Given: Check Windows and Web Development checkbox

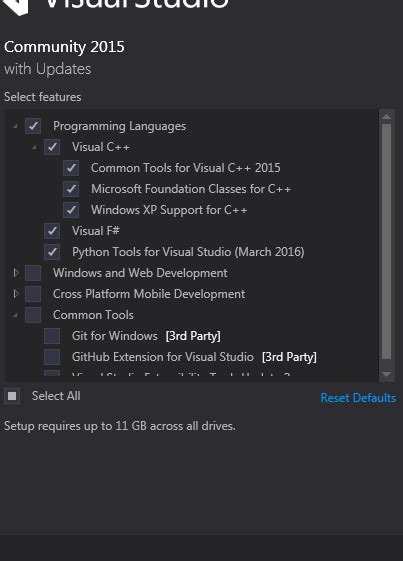Looking at the screenshot, I should 33,273.
